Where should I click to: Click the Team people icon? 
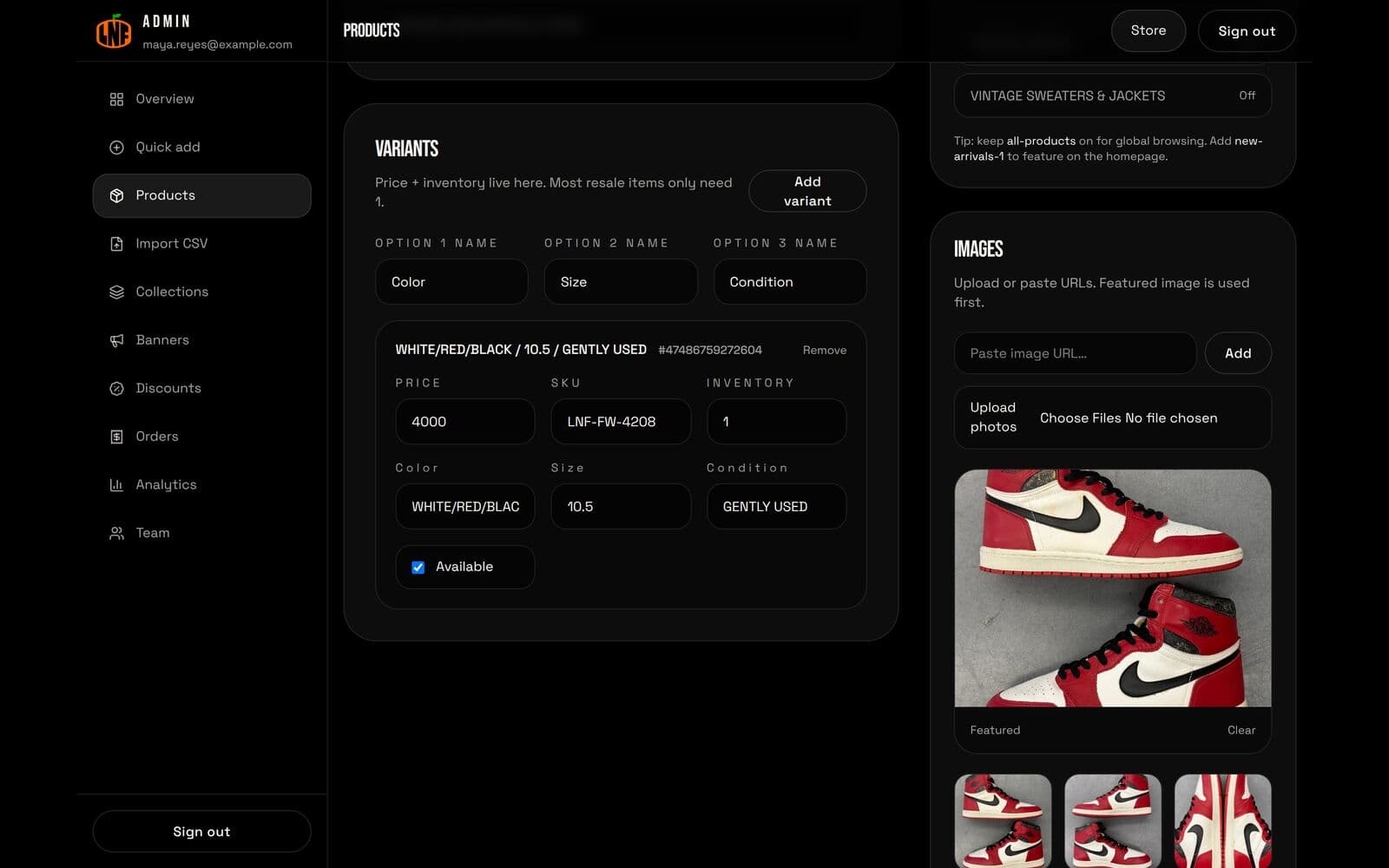[x=116, y=533]
